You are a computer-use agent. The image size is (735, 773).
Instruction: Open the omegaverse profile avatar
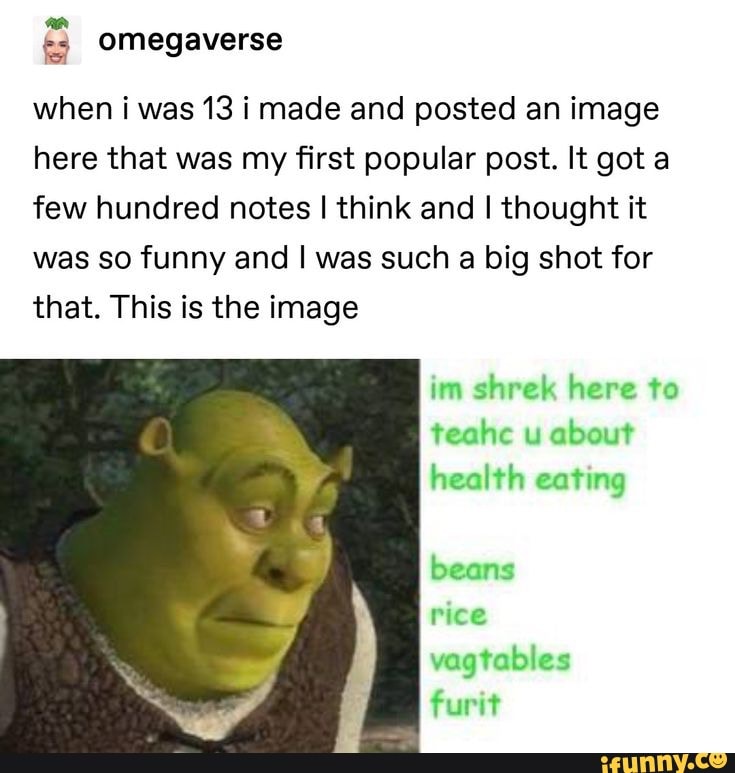point(57,40)
